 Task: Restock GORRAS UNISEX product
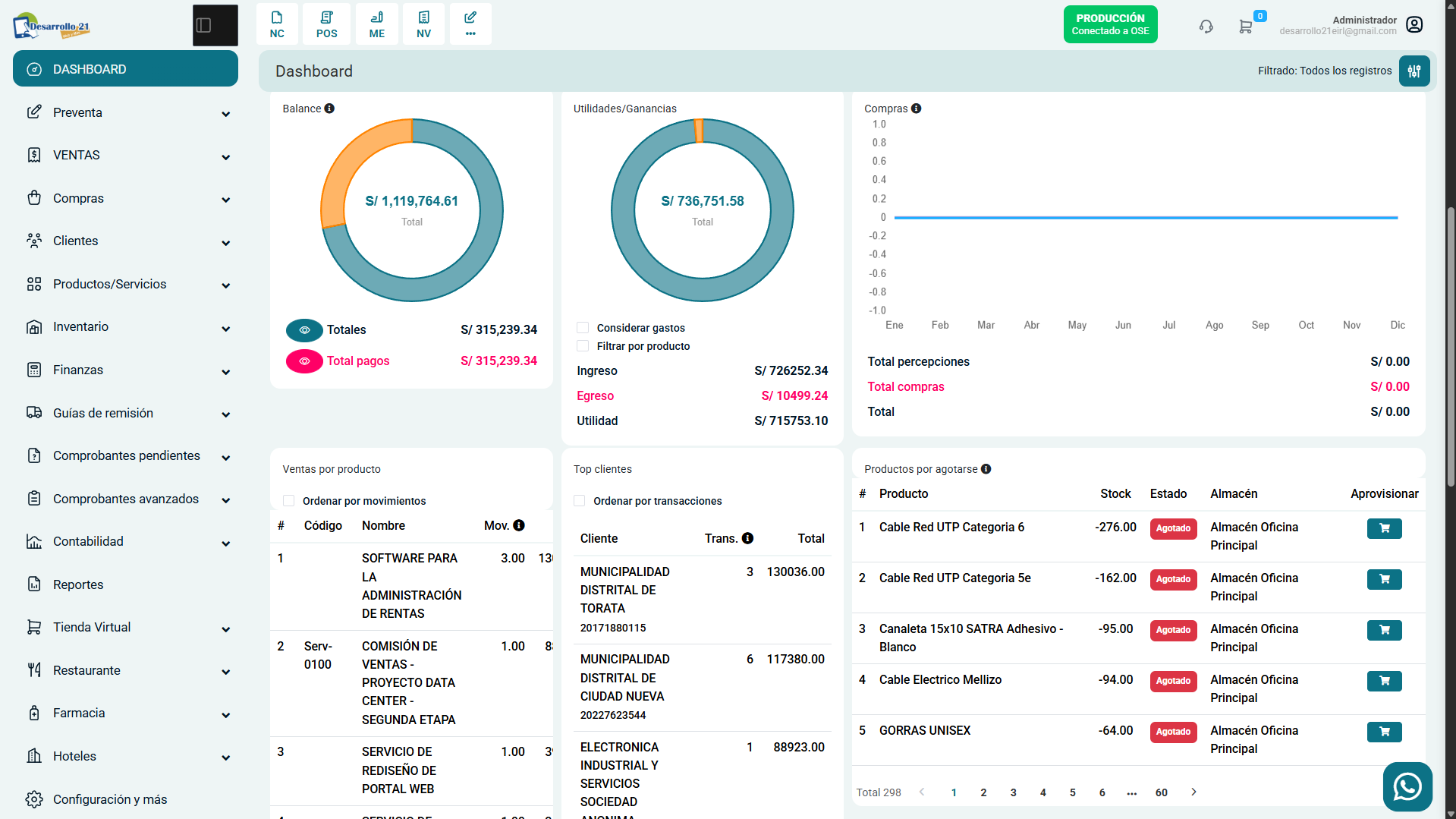tap(1384, 732)
